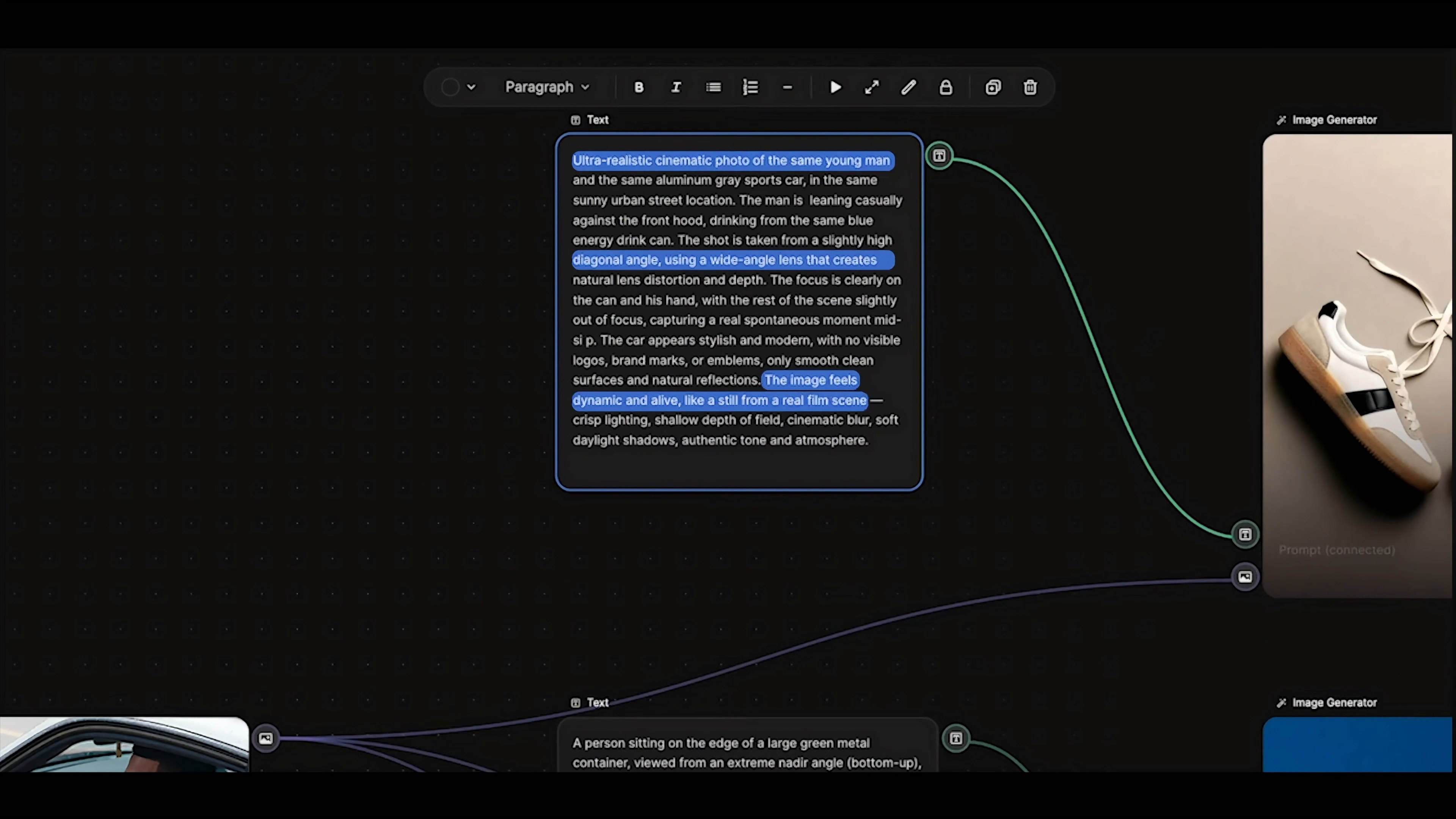Viewport: 1456px width, 819px height.
Task: Click the icon beside the lower Text label
Action: click(x=576, y=703)
